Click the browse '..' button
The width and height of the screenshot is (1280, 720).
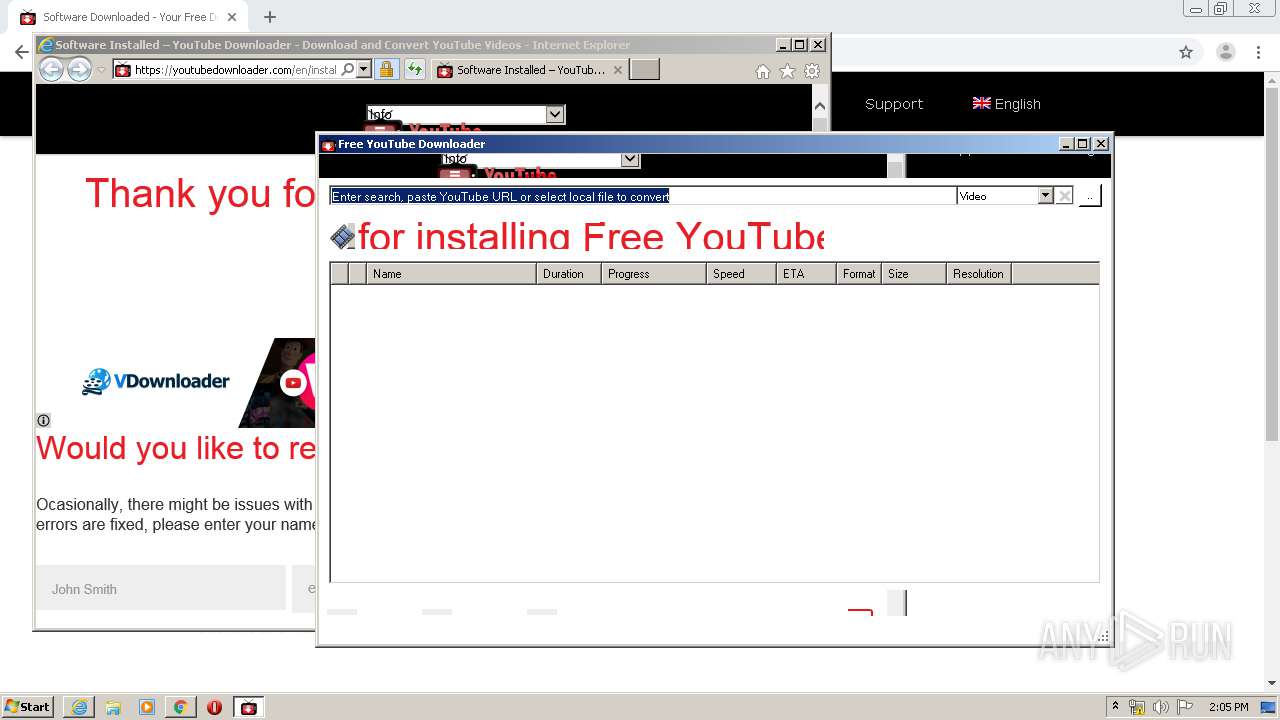click(x=1090, y=196)
